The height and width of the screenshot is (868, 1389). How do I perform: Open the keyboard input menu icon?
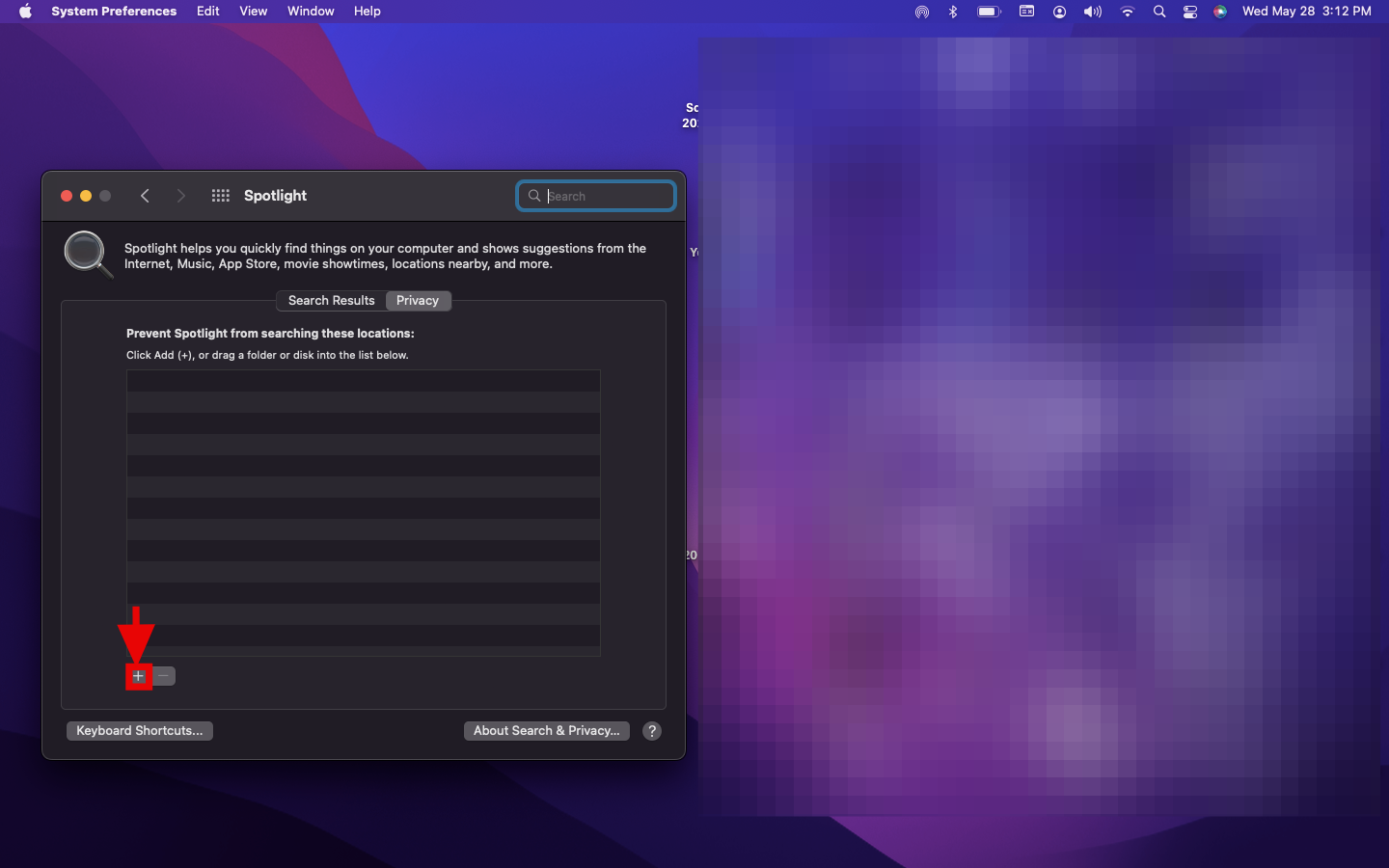(1026, 12)
